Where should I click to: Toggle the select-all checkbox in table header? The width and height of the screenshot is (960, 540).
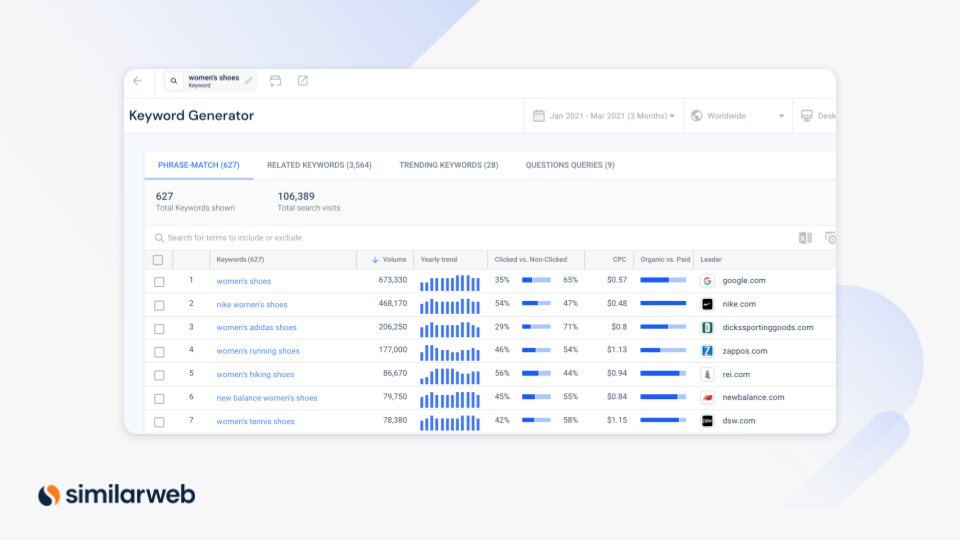pos(158,260)
